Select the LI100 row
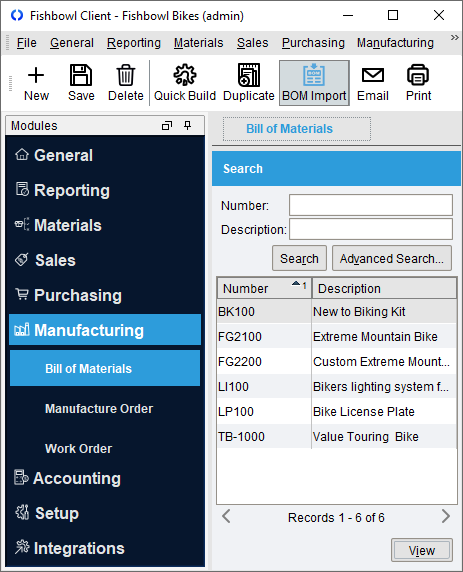This screenshot has height=572, width=463. tap(337, 386)
